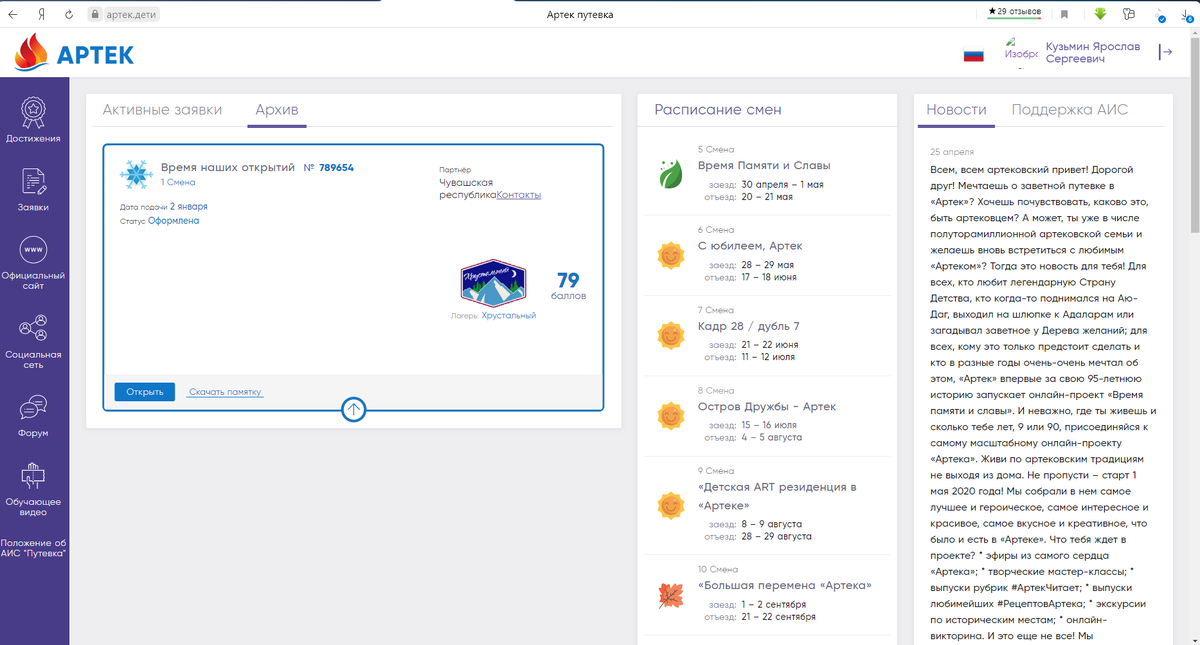Click the Russian flag language icon
The width and height of the screenshot is (1200, 645).
973,54
